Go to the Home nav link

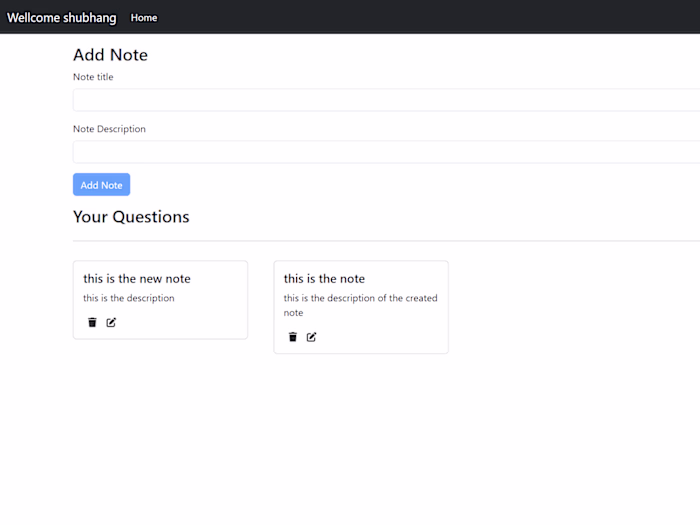click(x=144, y=18)
